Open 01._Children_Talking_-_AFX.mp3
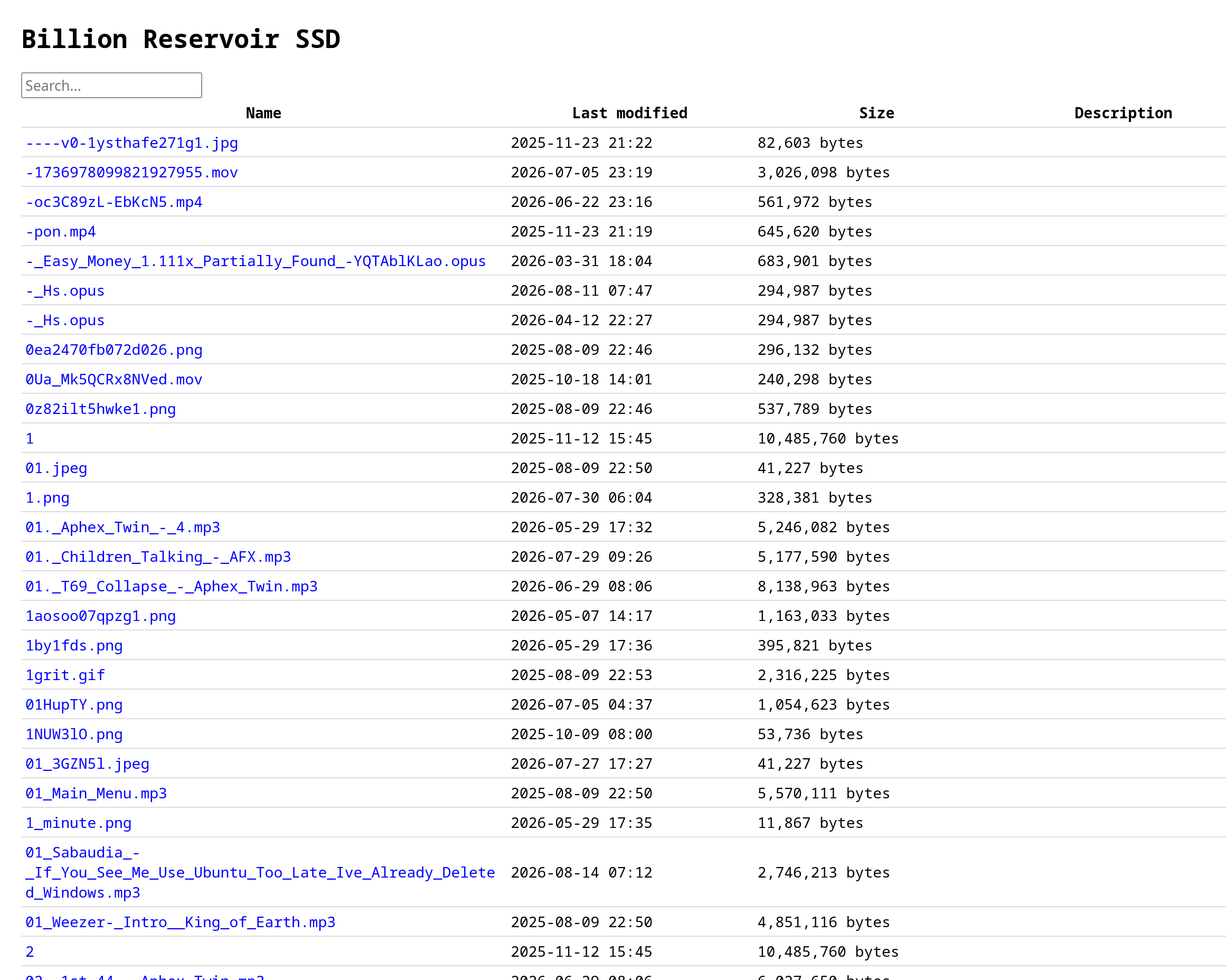 coord(158,557)
